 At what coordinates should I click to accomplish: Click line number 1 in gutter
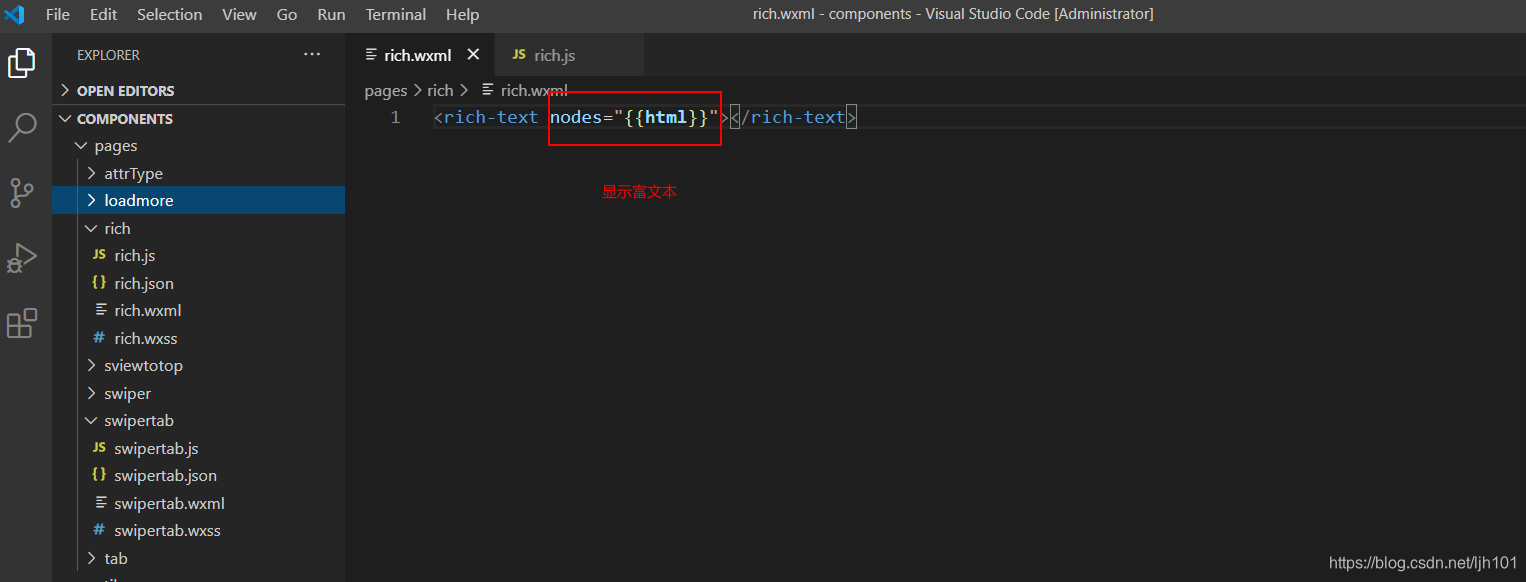[395, 117]
